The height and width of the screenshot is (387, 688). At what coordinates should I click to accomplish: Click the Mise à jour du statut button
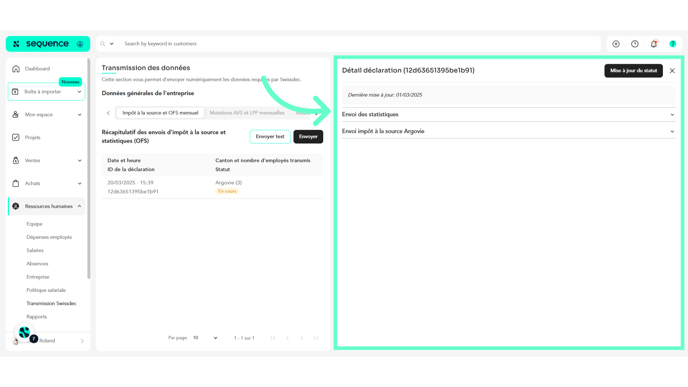633,71
